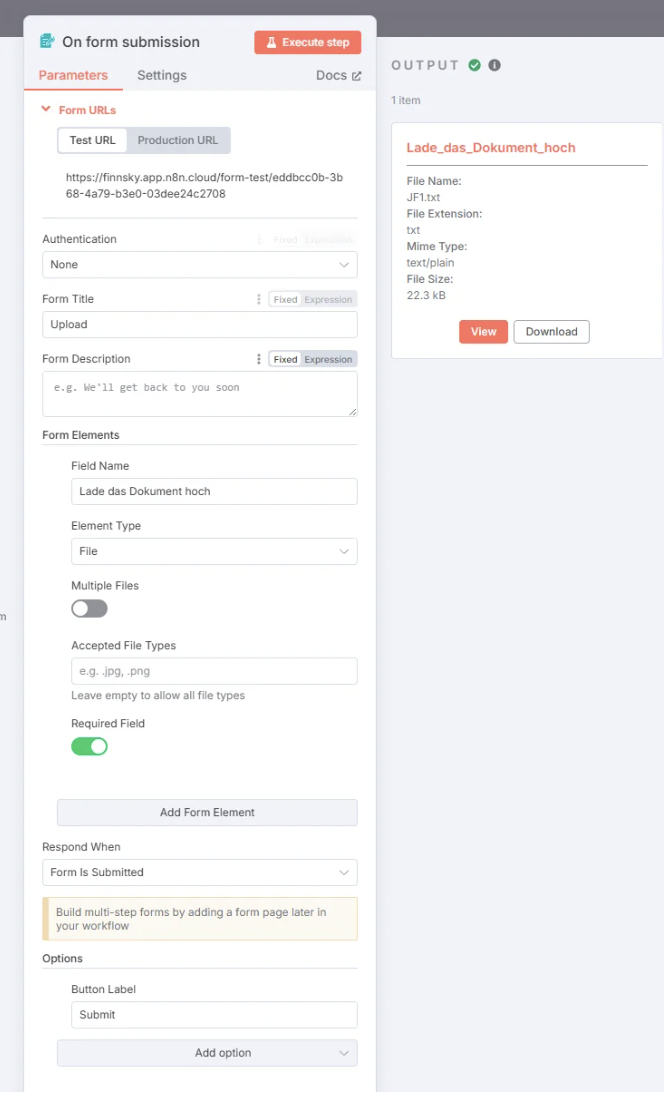Viewport: 664px width, 1096px height.
Task: Switch Form Title to Expression mode
Action: (x=328, y=299)
